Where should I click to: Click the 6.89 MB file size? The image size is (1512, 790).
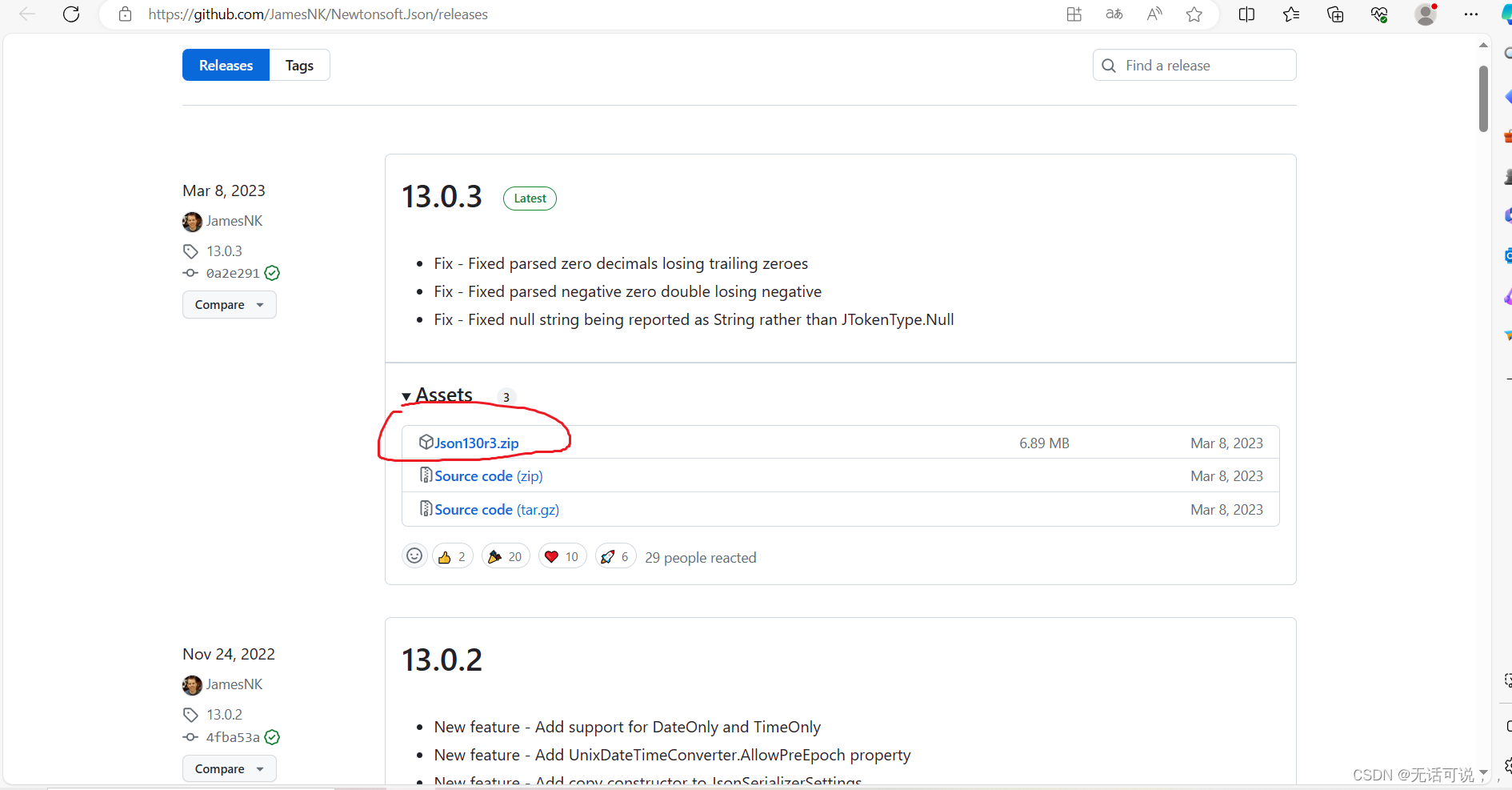click(x=1044, y=443)
